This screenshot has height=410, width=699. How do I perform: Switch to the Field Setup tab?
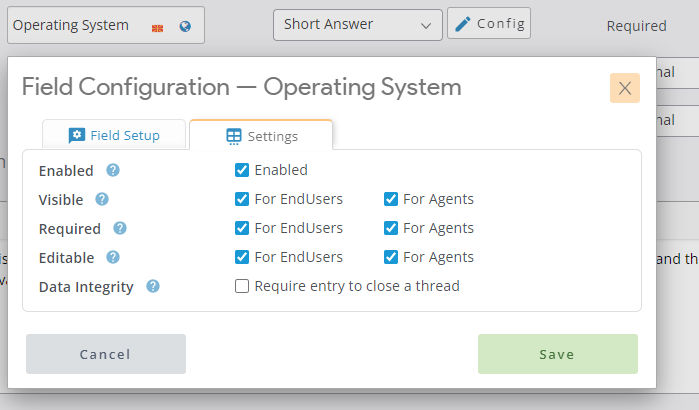(x=114, y=135)
